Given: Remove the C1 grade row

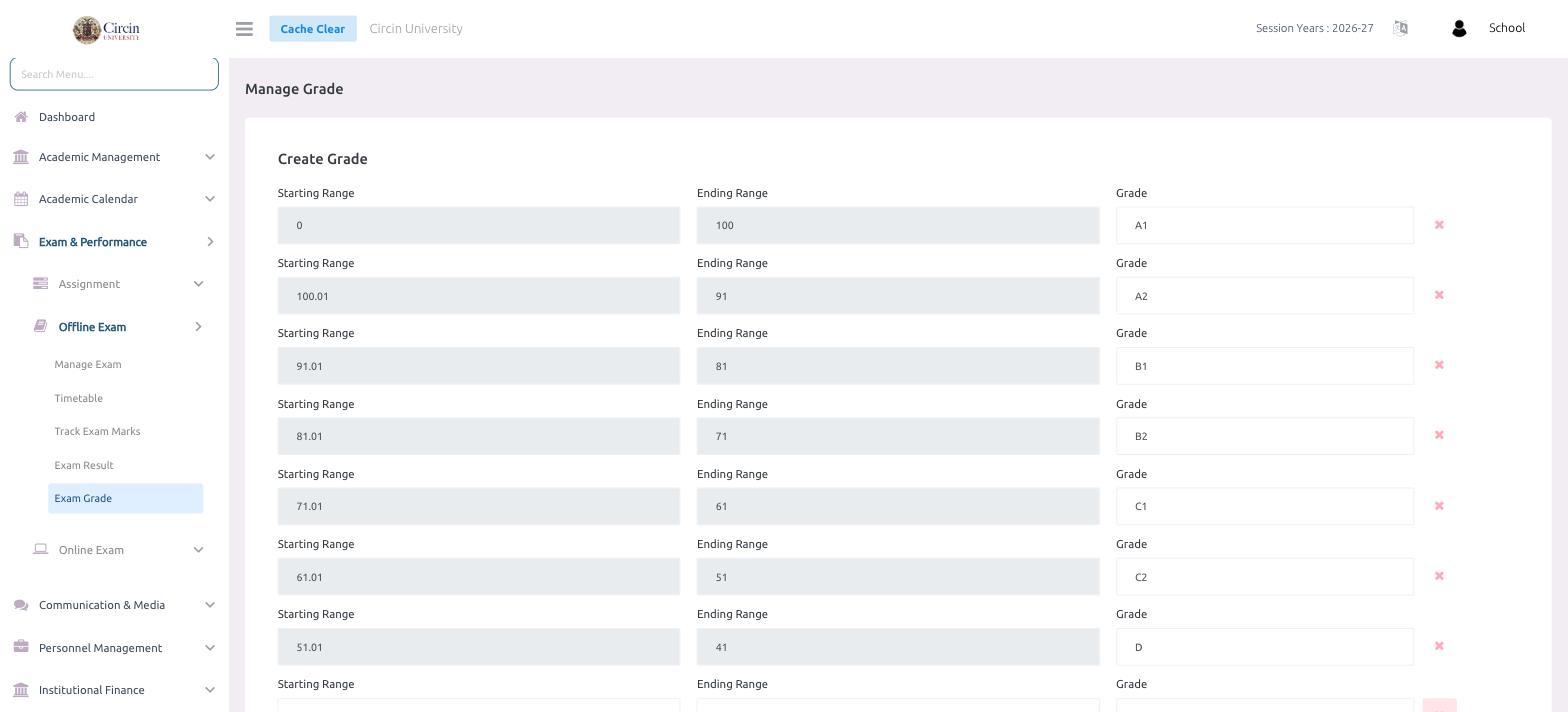Looking at the screenshot, I should (x=1439, y=506).
